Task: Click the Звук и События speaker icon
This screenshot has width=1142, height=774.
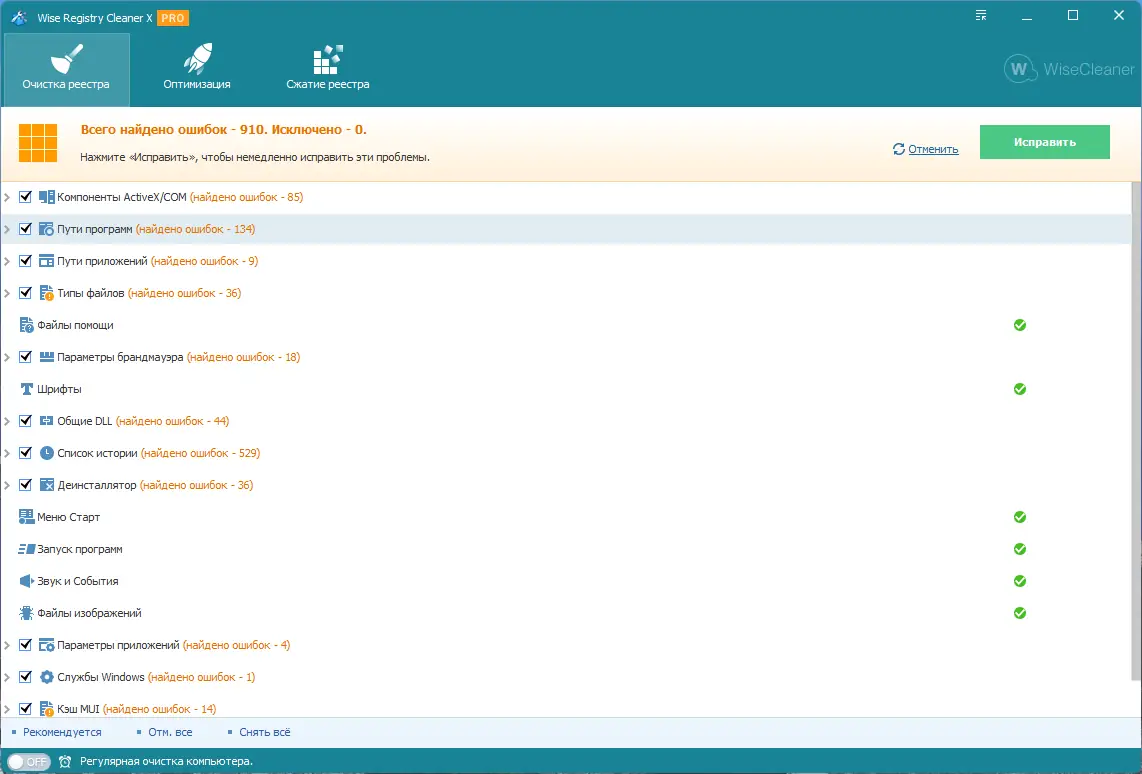Action: tap(26, 581)
